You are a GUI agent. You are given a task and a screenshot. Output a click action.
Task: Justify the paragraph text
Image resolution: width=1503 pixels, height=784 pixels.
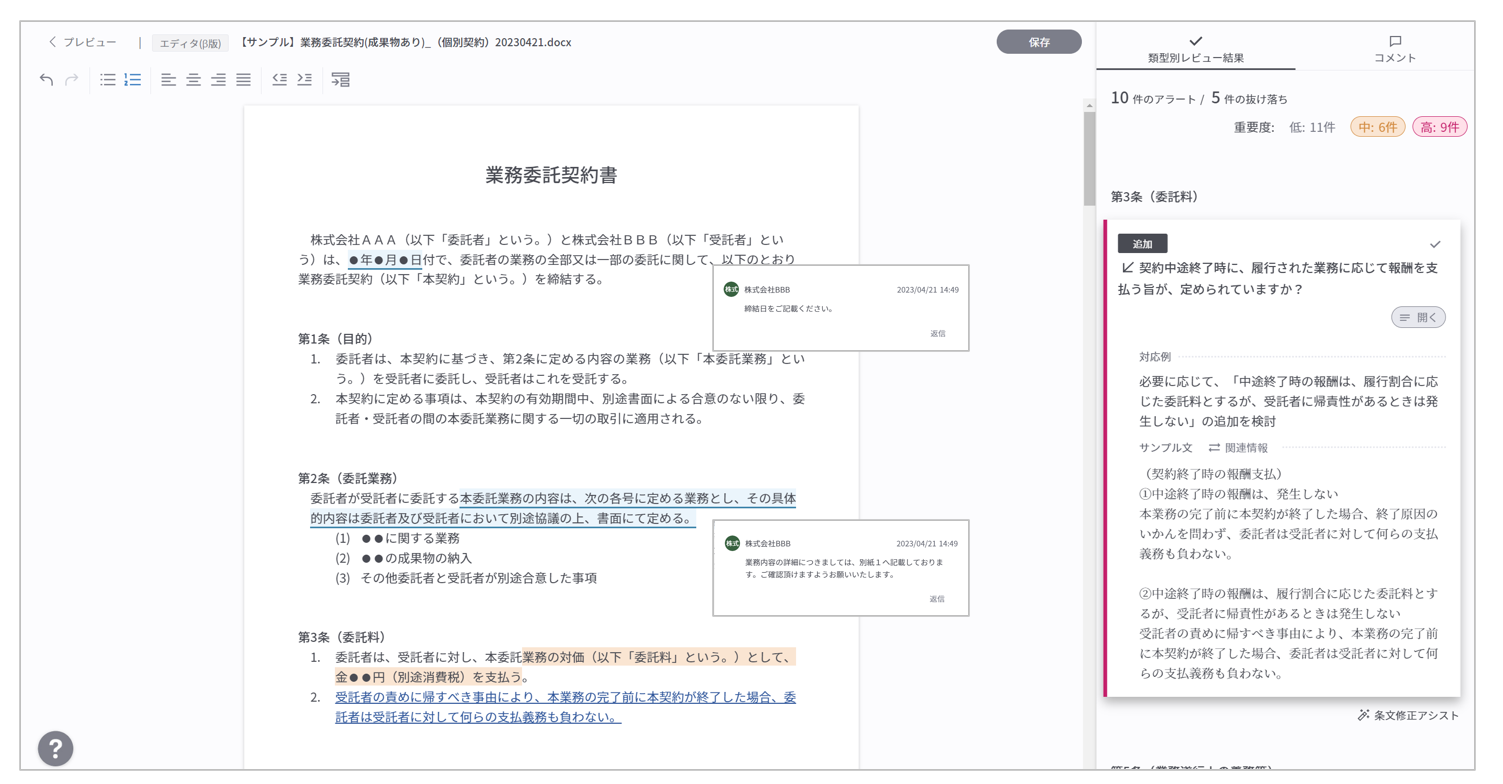[243, 79]
